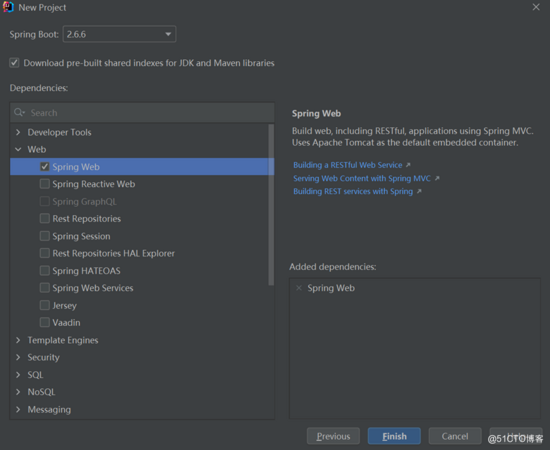Click the Developer Tools category label
Screen dimensions: 550x450
click(59, 132)
